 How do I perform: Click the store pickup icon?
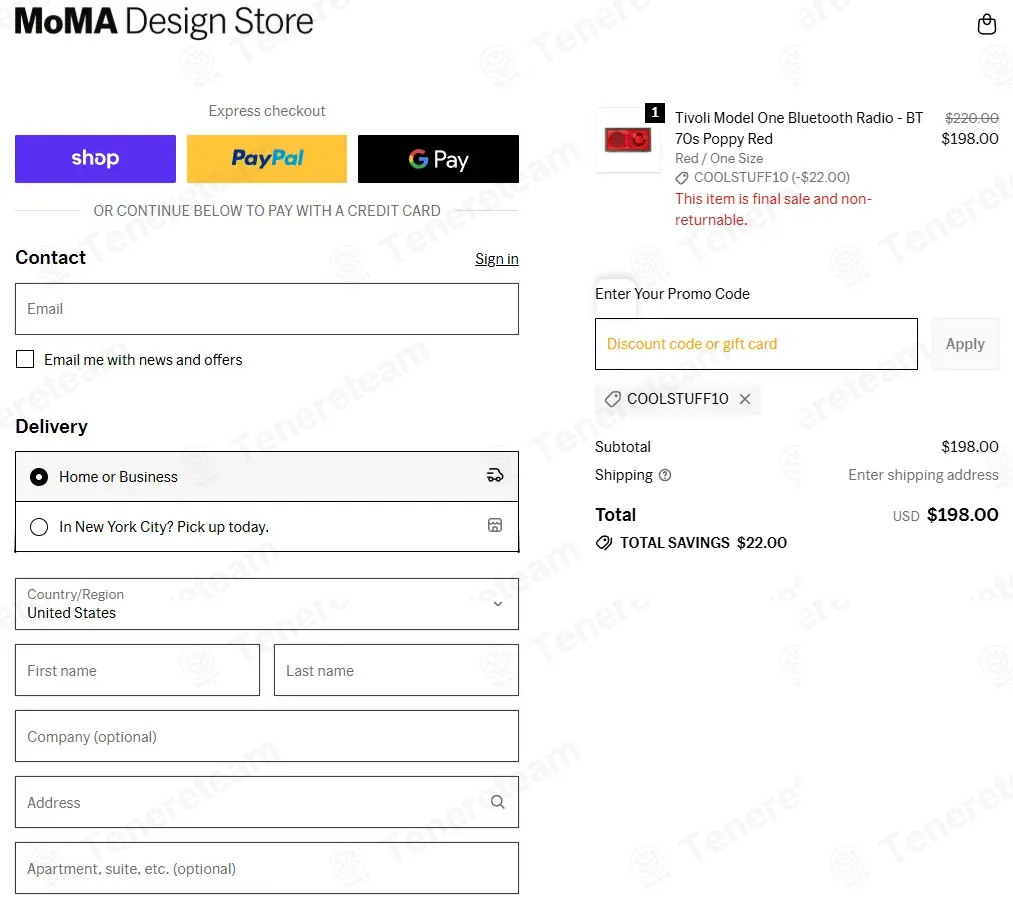click(x=495, y=526)
